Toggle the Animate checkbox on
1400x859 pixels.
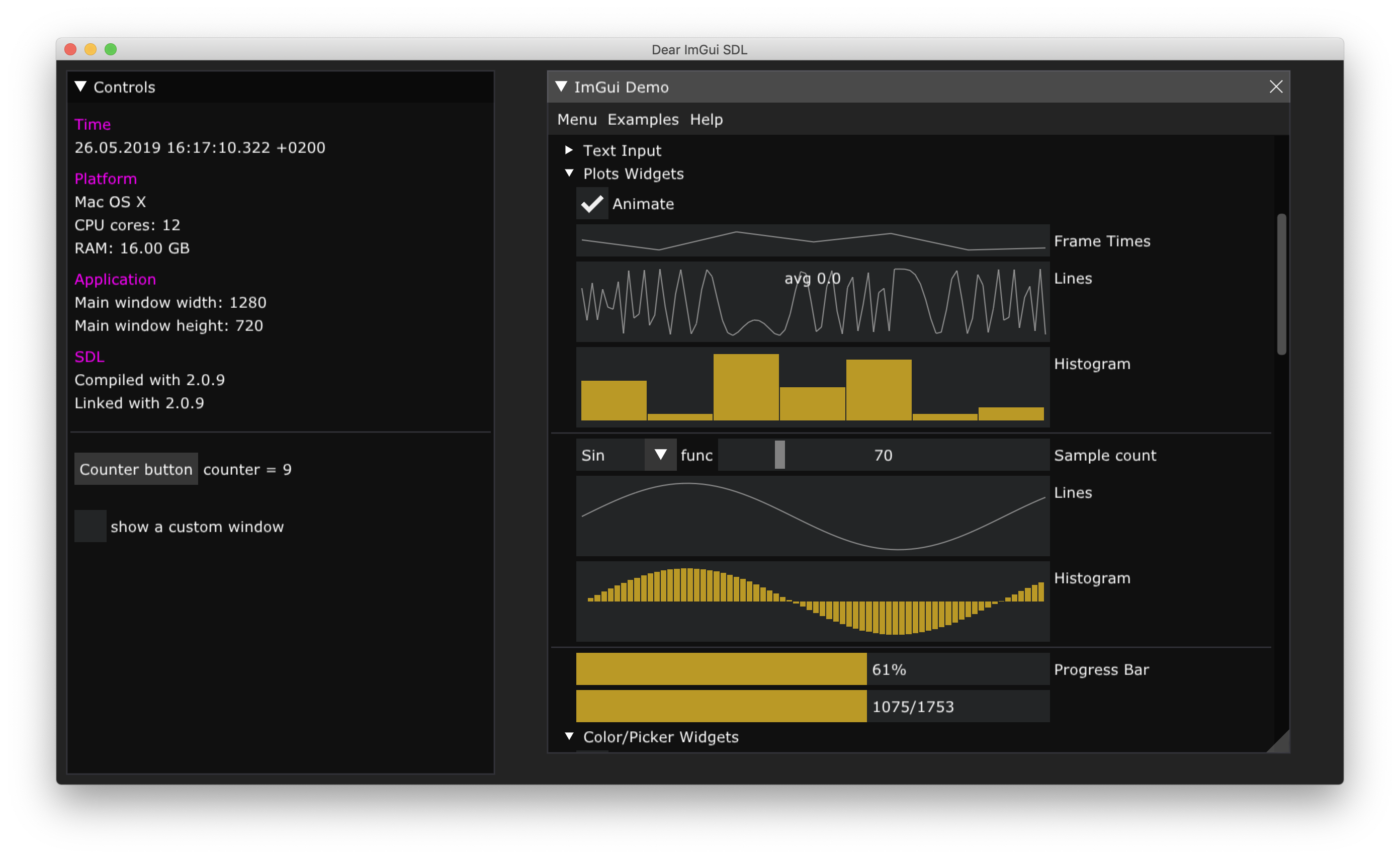pos(590,203)
